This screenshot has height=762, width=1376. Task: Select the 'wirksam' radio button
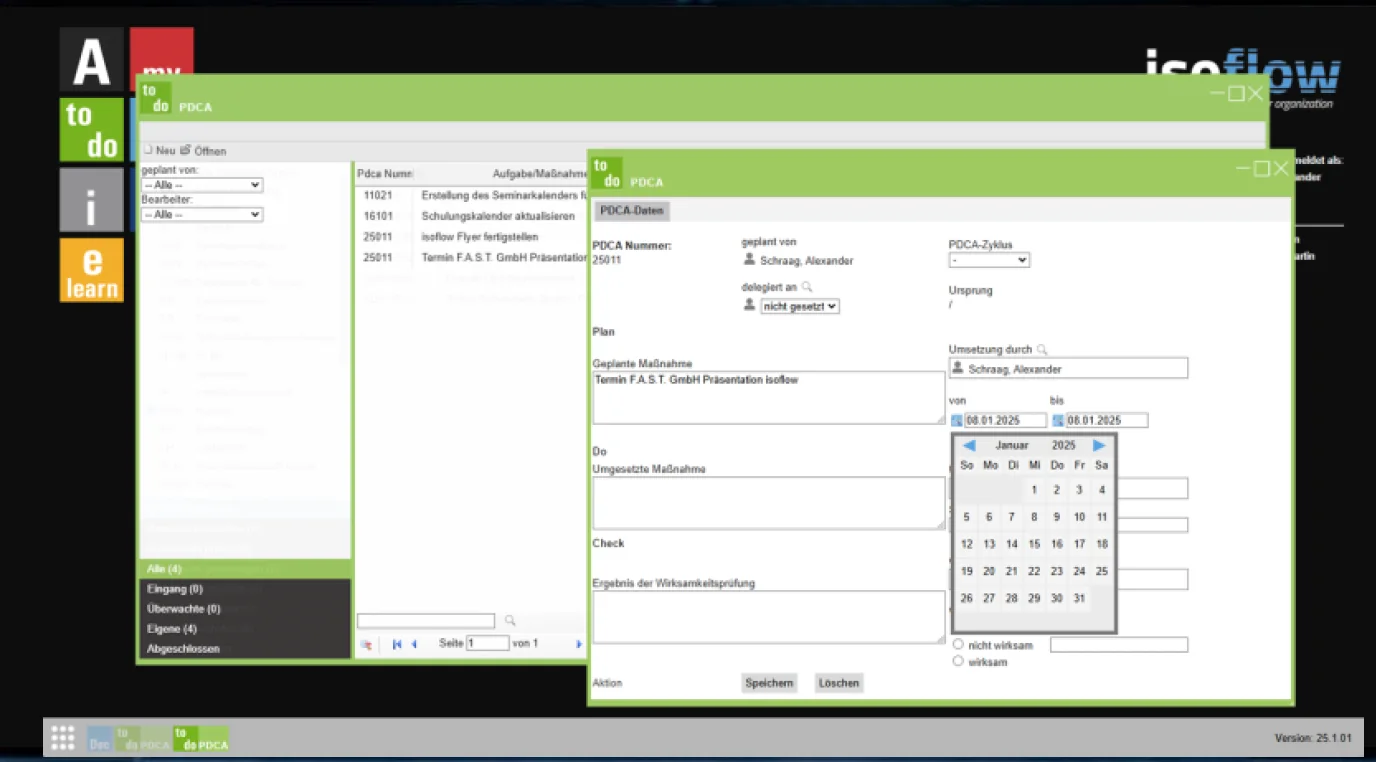[x=958, y=661]
